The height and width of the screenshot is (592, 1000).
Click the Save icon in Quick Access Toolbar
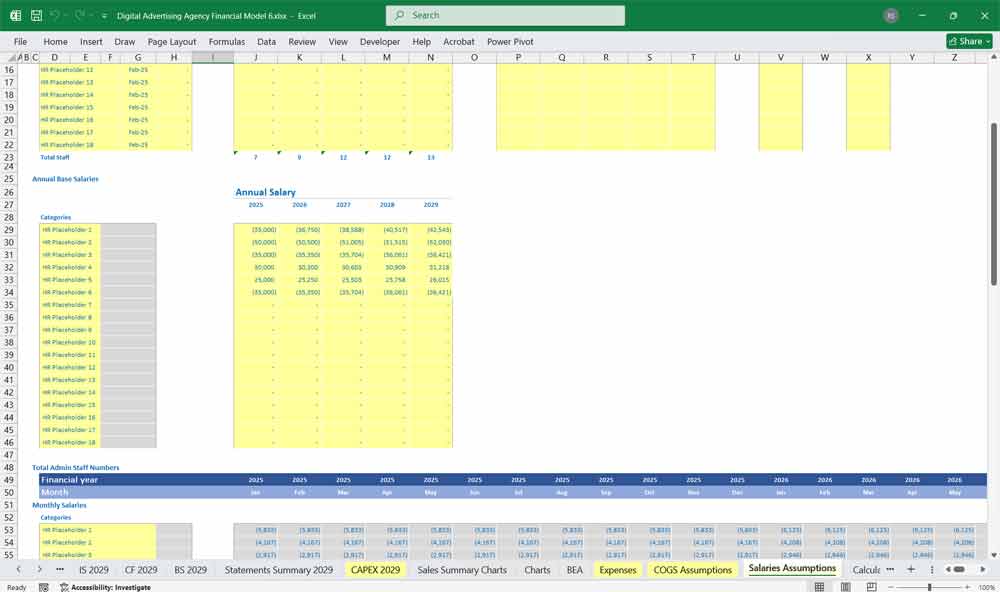coord(35,15)
